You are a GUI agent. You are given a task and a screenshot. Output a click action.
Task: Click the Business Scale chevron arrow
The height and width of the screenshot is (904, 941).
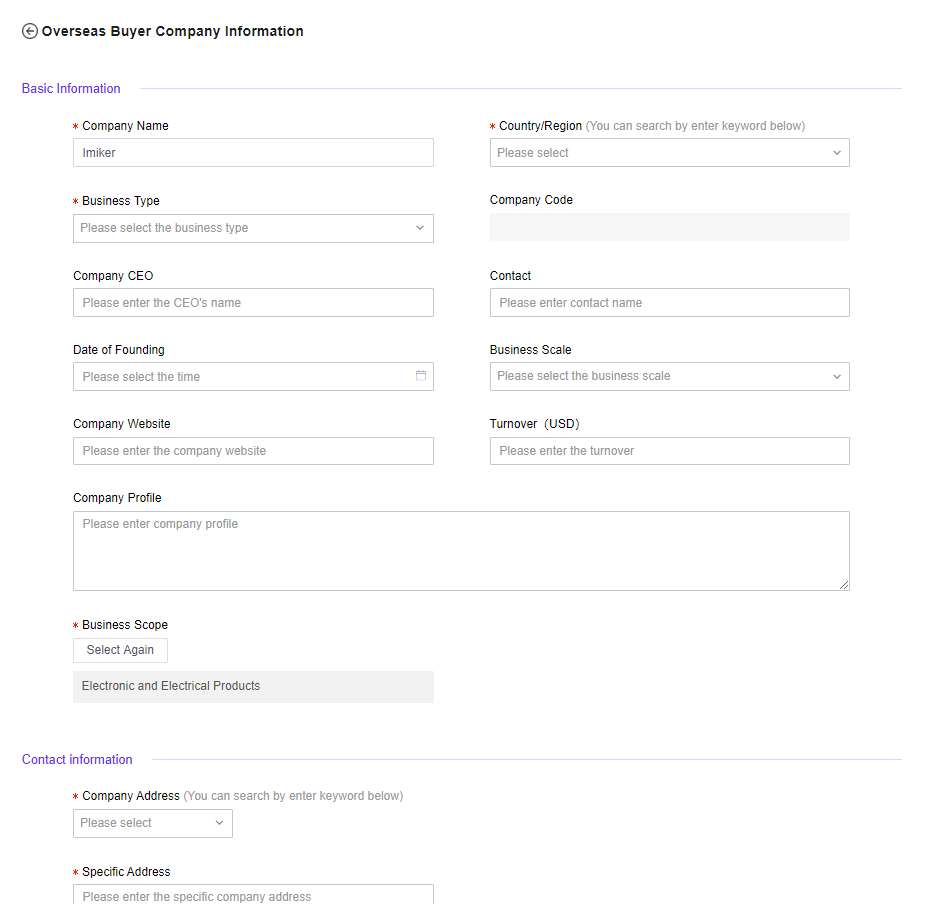[x=837, y=376]
